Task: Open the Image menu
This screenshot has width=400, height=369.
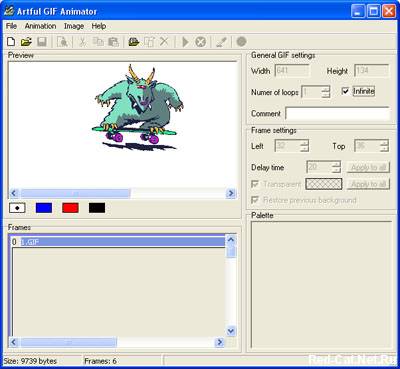Action: pyautogui.click(x=74, y=26)
